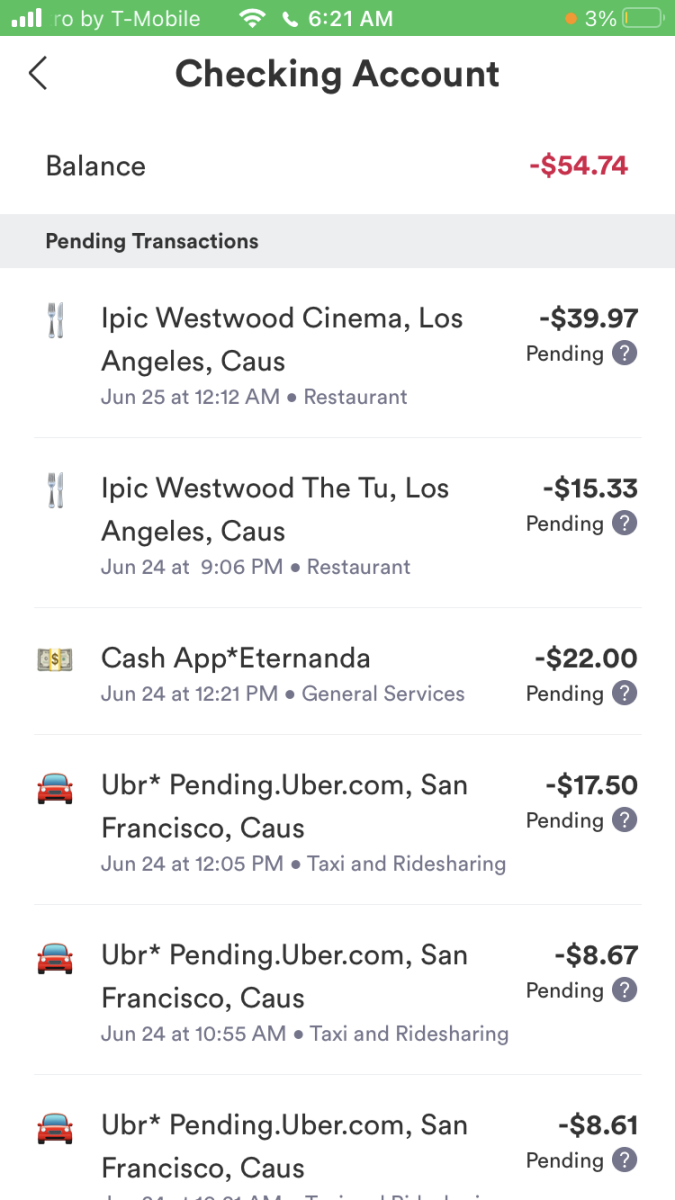Viewport: 675px width, 1200px height.
Task: Tap question mark beside -$17.50 pending
Action: coord(624,820)
